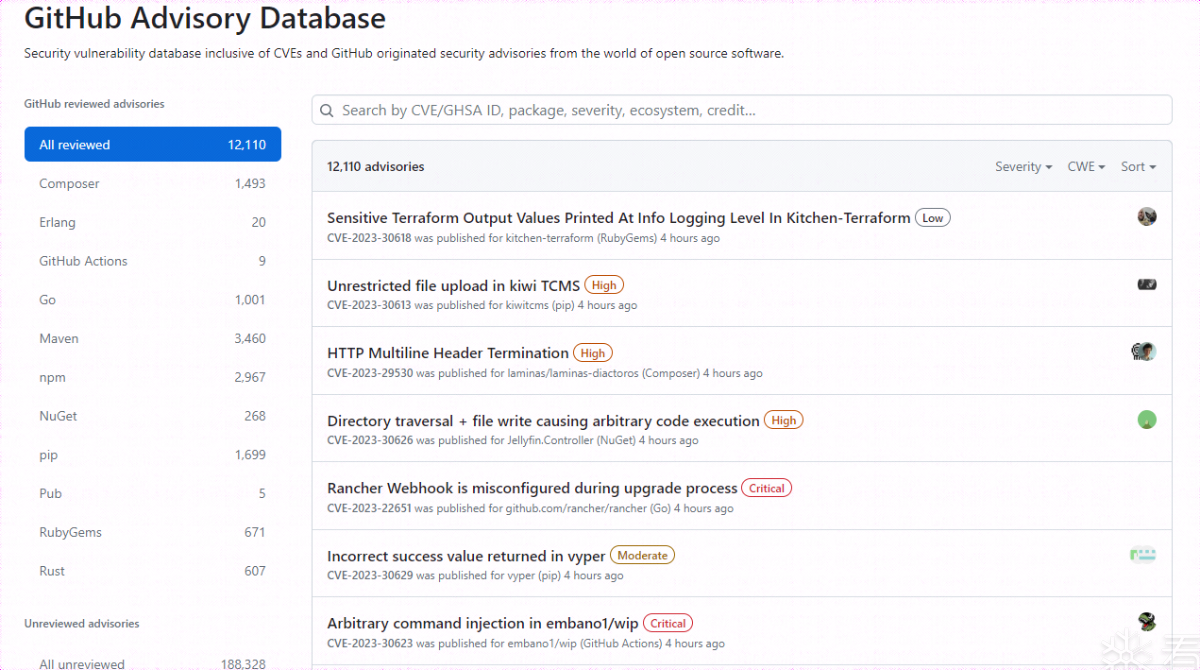The width and height of the screenshot is (1200, 670).
Task: Open Directory traversal file write advisory
Action: (543, 421)
